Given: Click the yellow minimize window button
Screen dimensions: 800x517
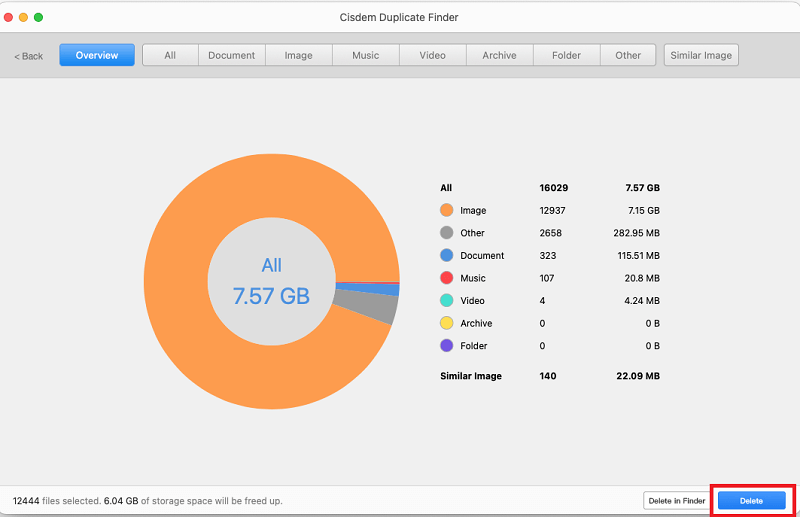Looking at the screenshot, I should coord(23,17).
